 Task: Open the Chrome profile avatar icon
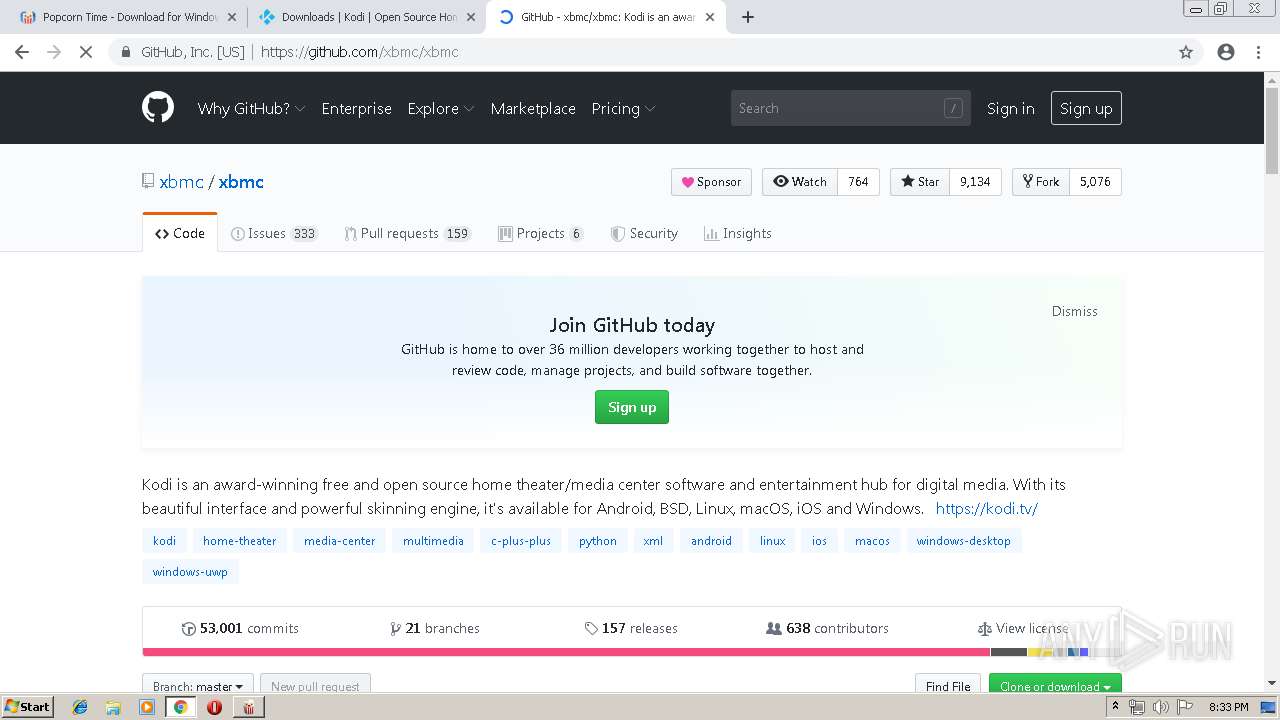(1226, 52)
